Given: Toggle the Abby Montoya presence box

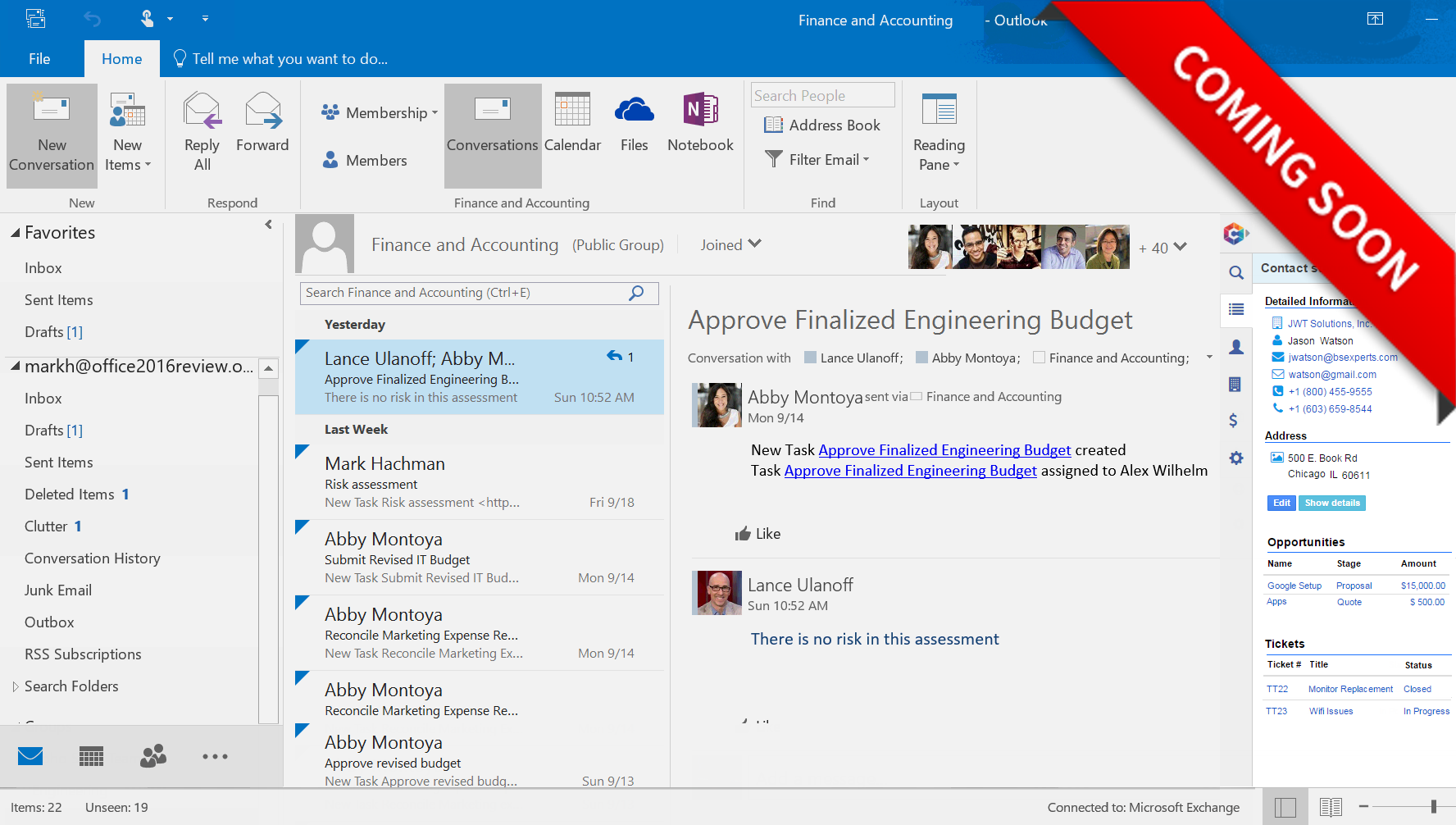Looking at the screenshot, I should (x=921, y=358).
